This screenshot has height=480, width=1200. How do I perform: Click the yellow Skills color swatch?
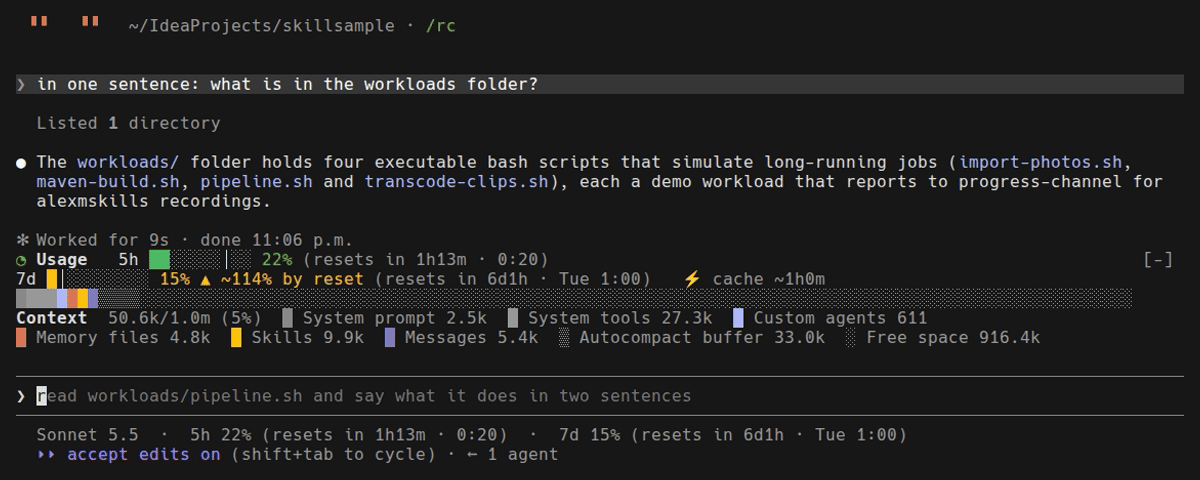point(236,338)
